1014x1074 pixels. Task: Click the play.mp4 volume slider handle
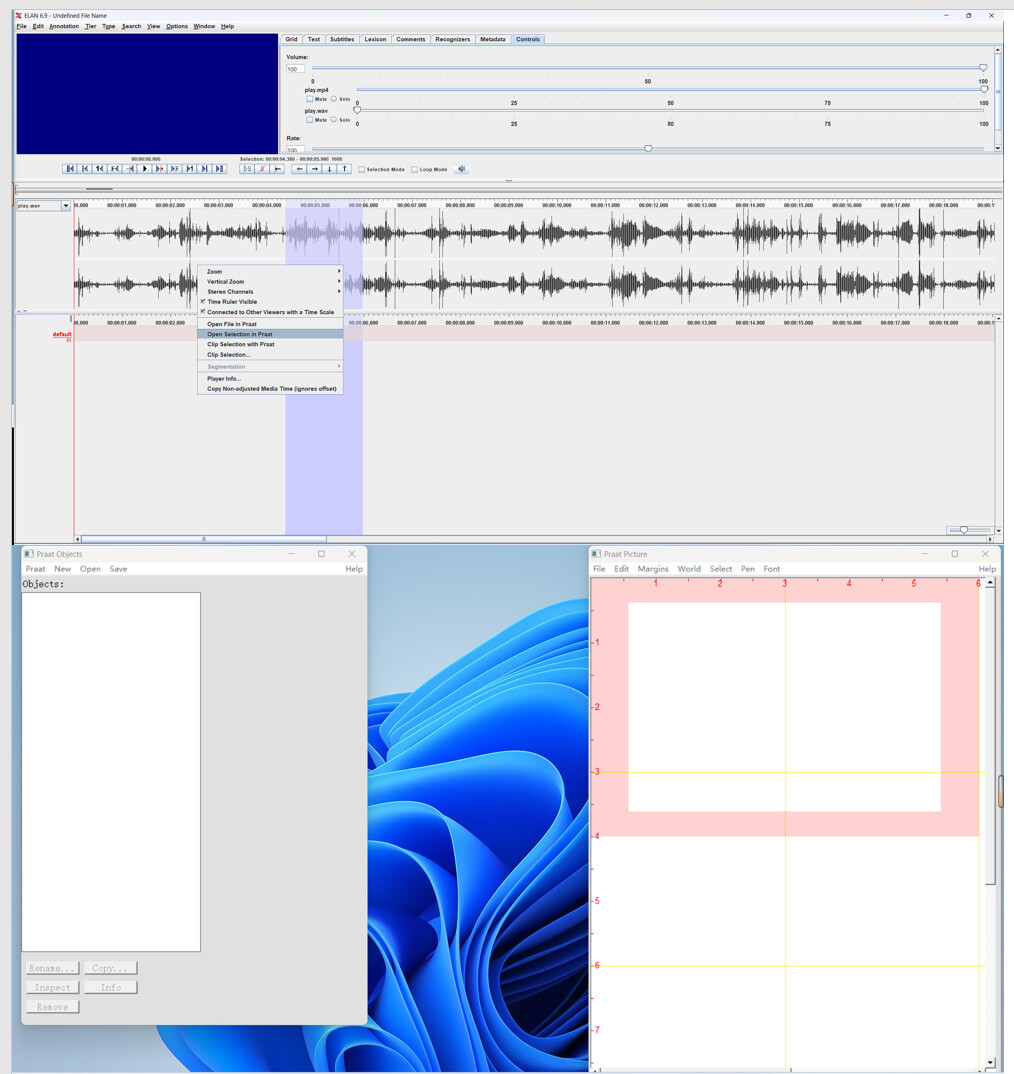(x=984, y=89)
